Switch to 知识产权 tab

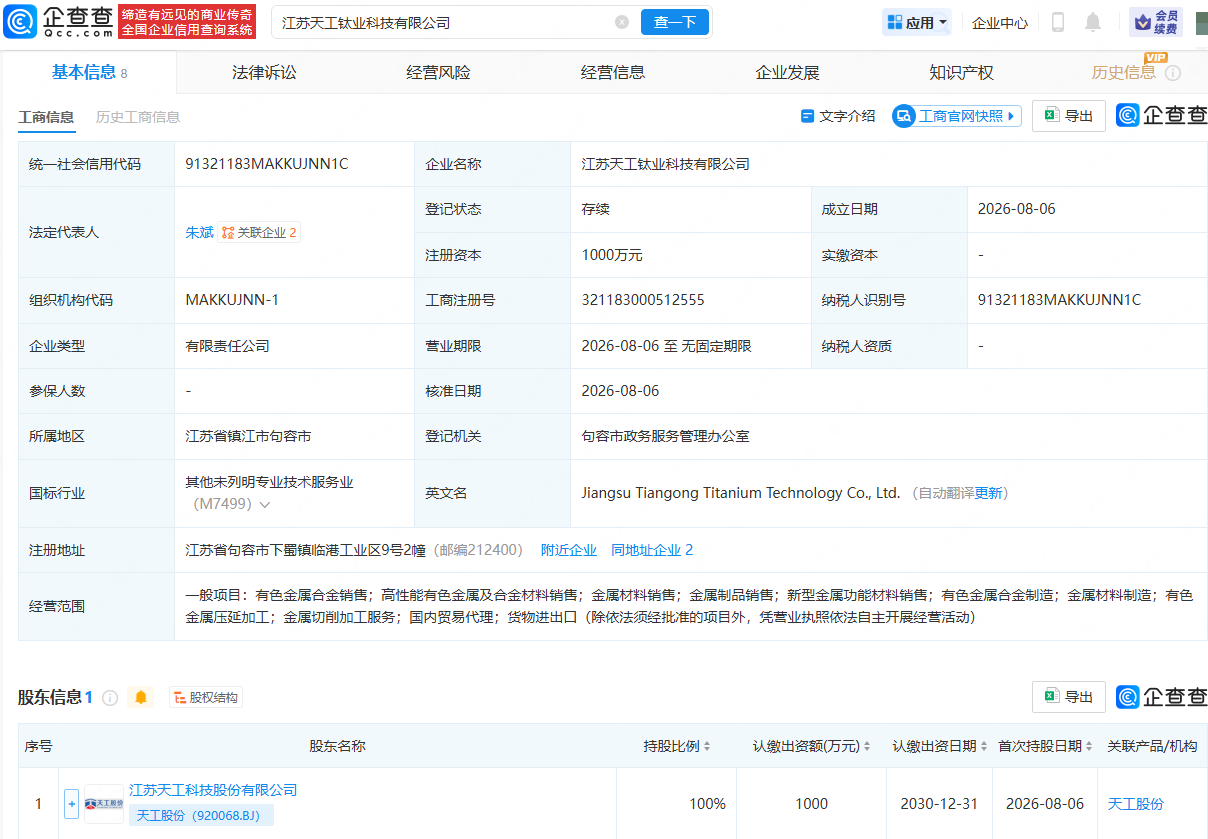961,72
